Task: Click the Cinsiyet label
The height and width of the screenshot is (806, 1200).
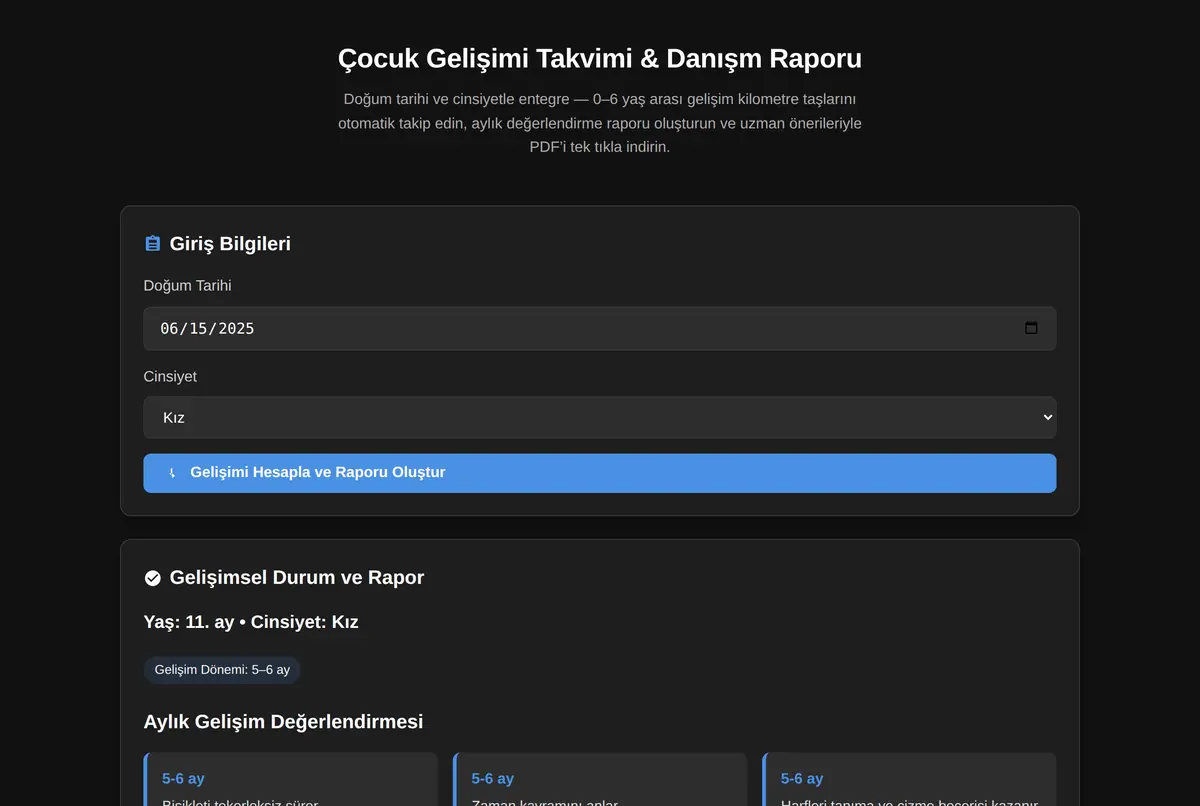Action: tap(170, 376)
